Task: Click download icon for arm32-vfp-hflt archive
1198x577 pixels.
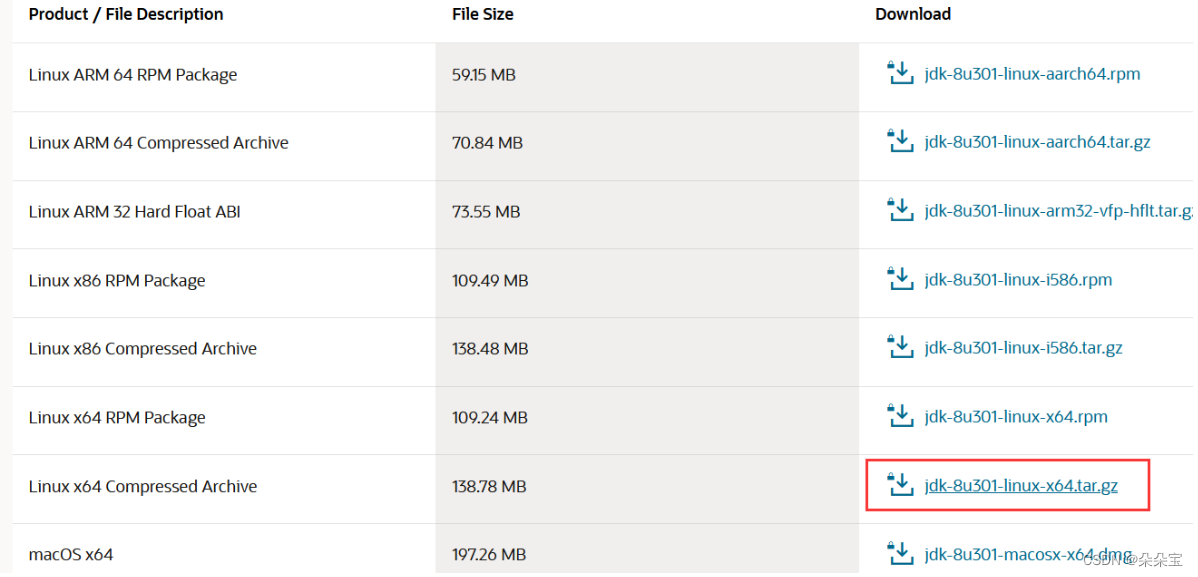Action: tap(900, 210)
